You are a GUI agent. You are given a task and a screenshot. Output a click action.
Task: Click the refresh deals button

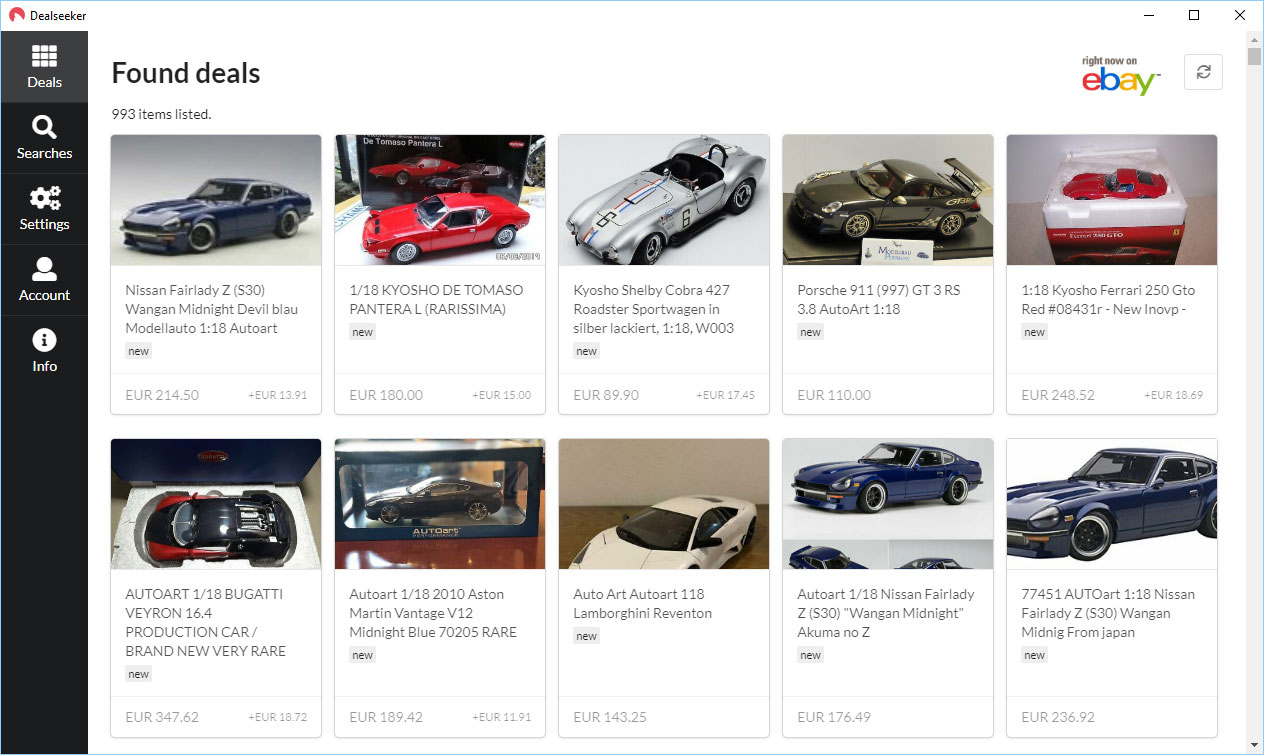tap(1203, 72)
